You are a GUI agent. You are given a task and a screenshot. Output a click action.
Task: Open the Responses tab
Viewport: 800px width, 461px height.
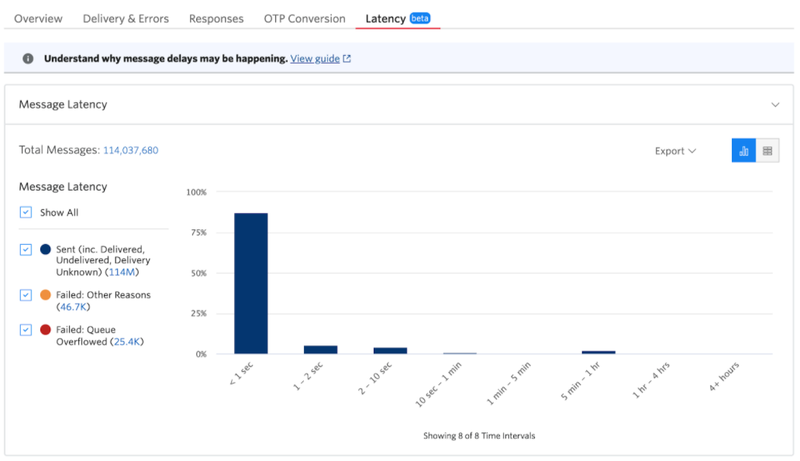click(216, 19)
